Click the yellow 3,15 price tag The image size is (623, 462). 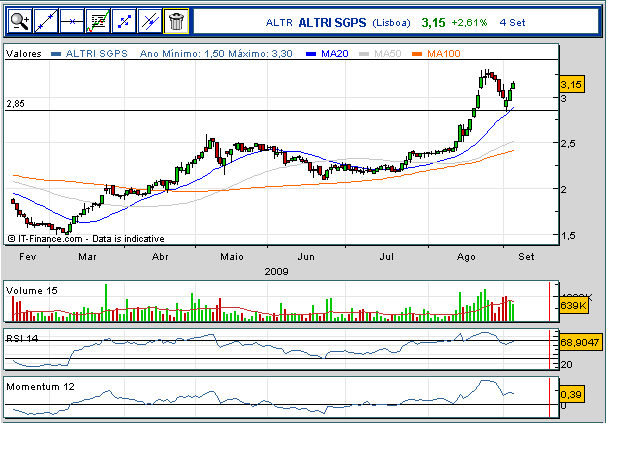coord(571,85)
